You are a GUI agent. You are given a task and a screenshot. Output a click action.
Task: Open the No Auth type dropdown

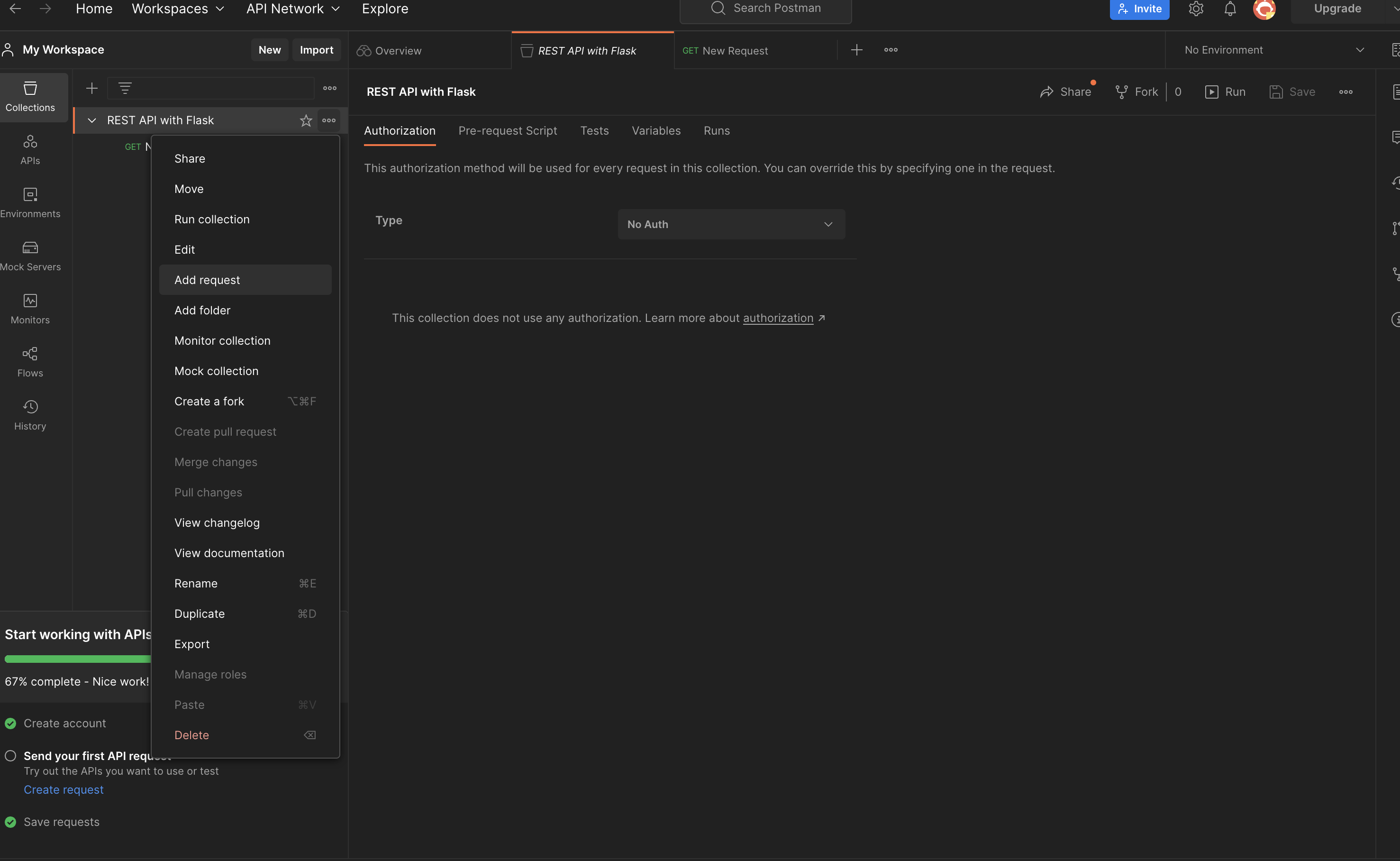[731, 224]
